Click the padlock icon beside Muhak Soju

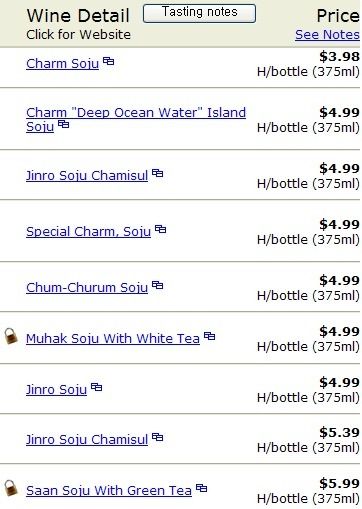coord(11,336)
